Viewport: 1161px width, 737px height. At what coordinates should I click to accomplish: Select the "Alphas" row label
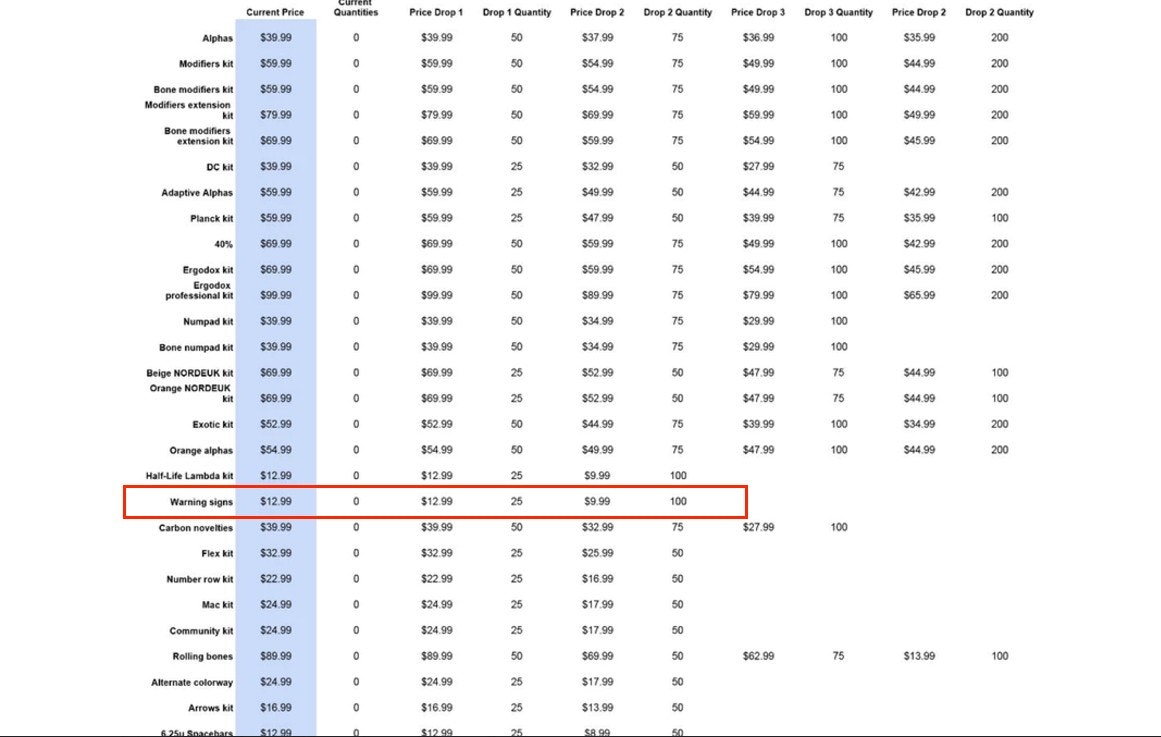217,38
